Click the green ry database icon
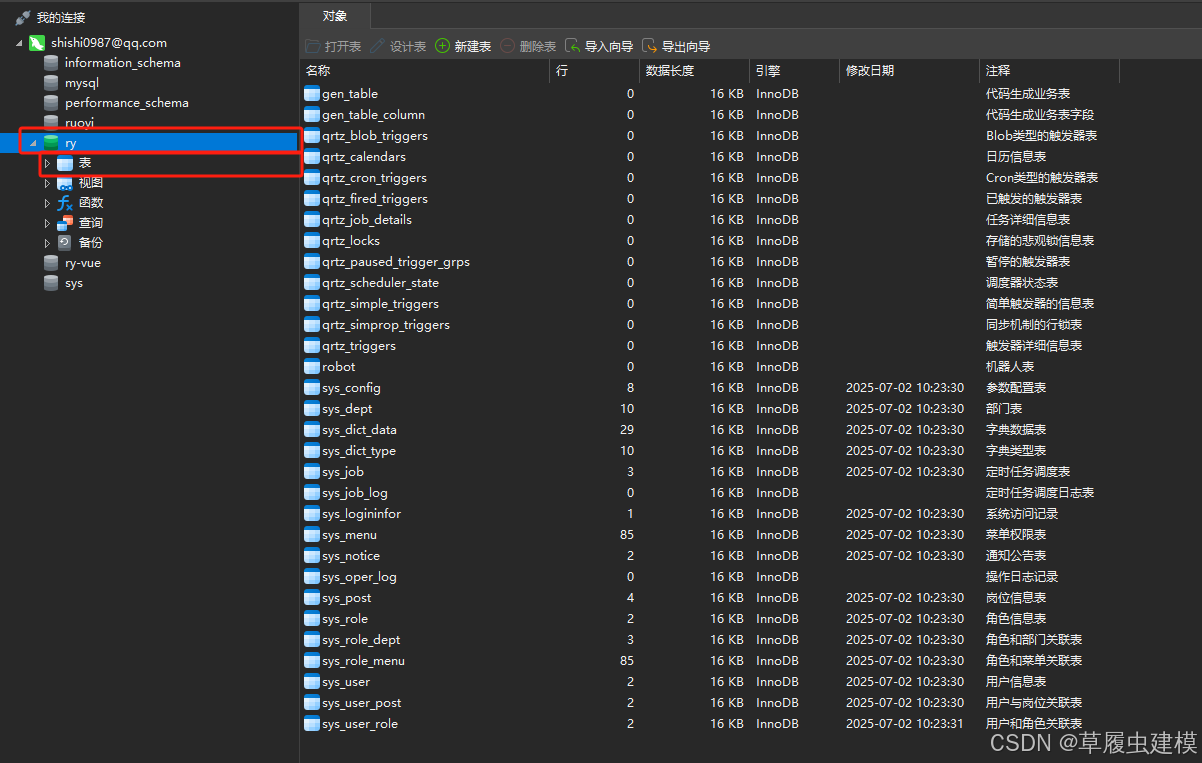The width and height of the screenshot is (1202, 763). [x=51, y=143]
